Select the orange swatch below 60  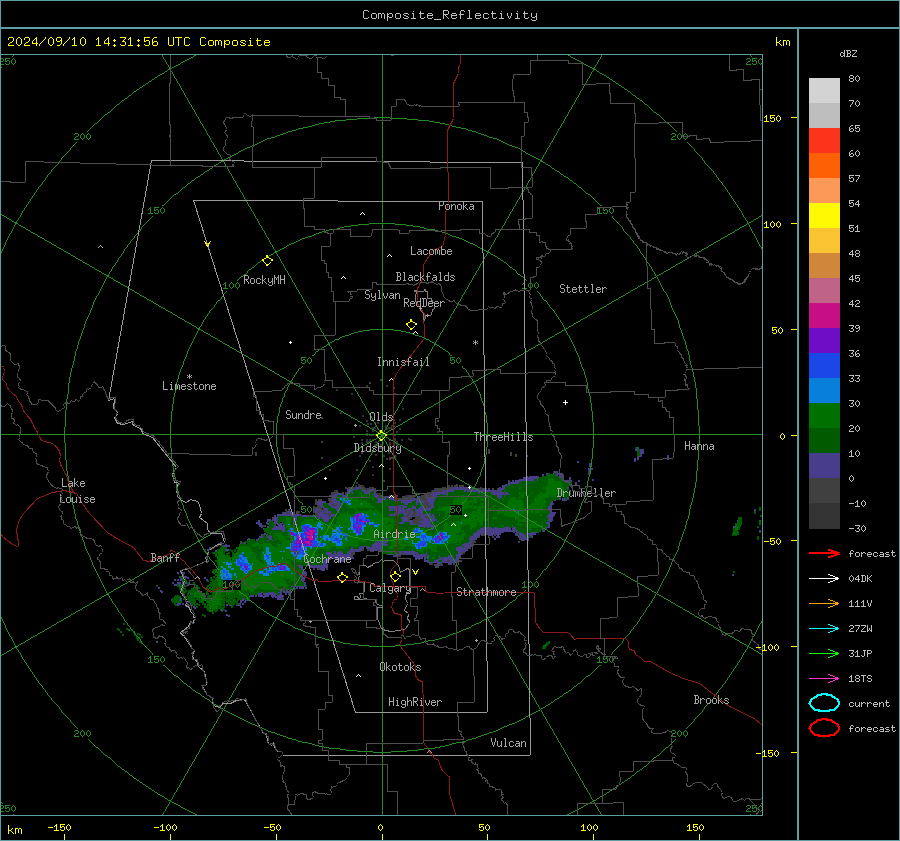pos(824,165)
